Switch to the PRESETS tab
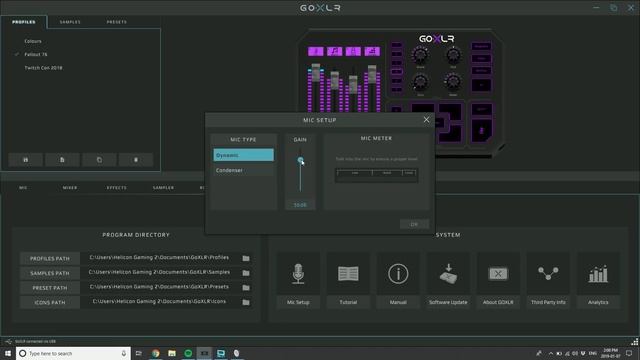 pyautogui.click(x=117, y=22)
